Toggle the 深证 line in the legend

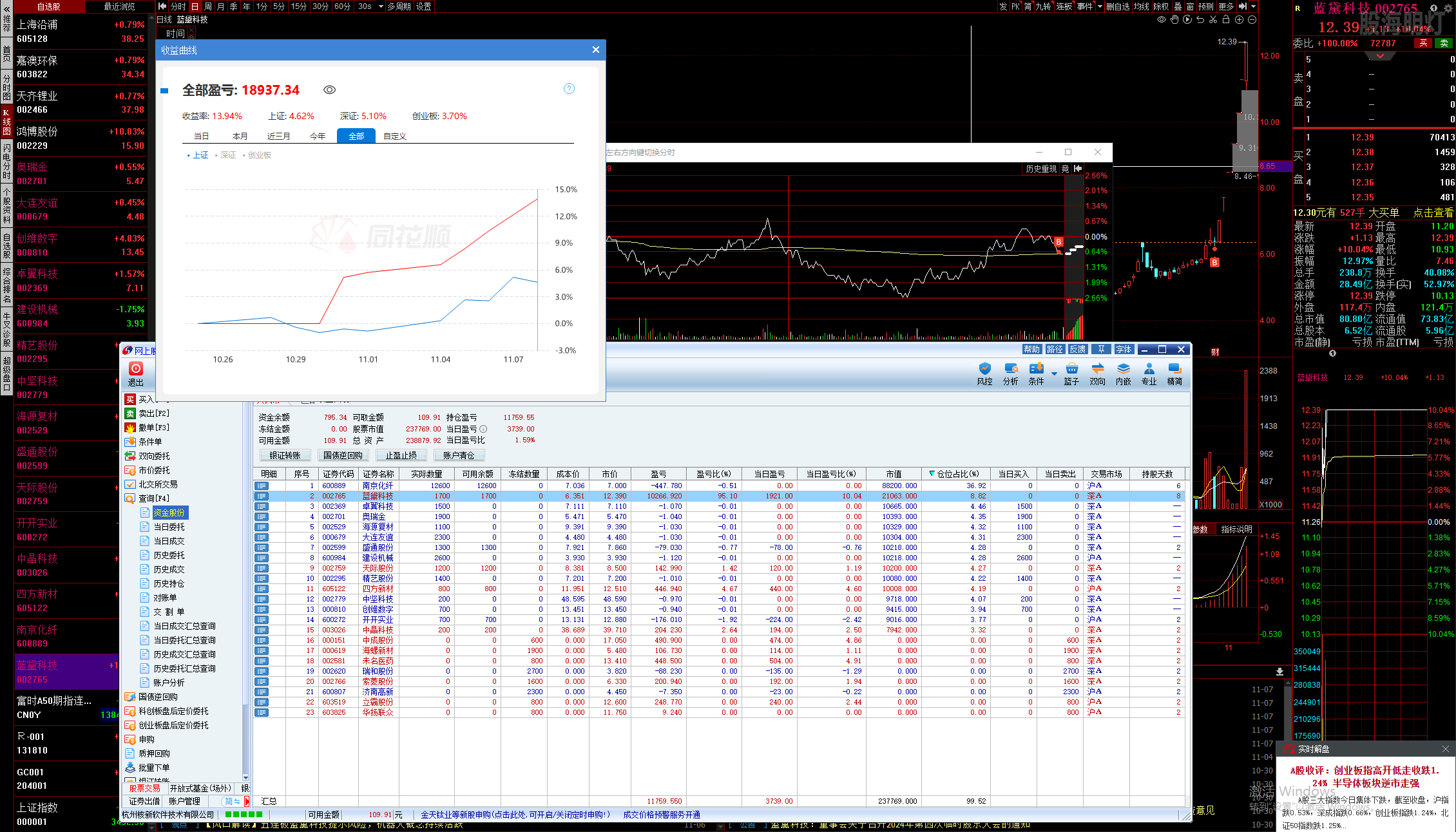[x=225, y=155]
